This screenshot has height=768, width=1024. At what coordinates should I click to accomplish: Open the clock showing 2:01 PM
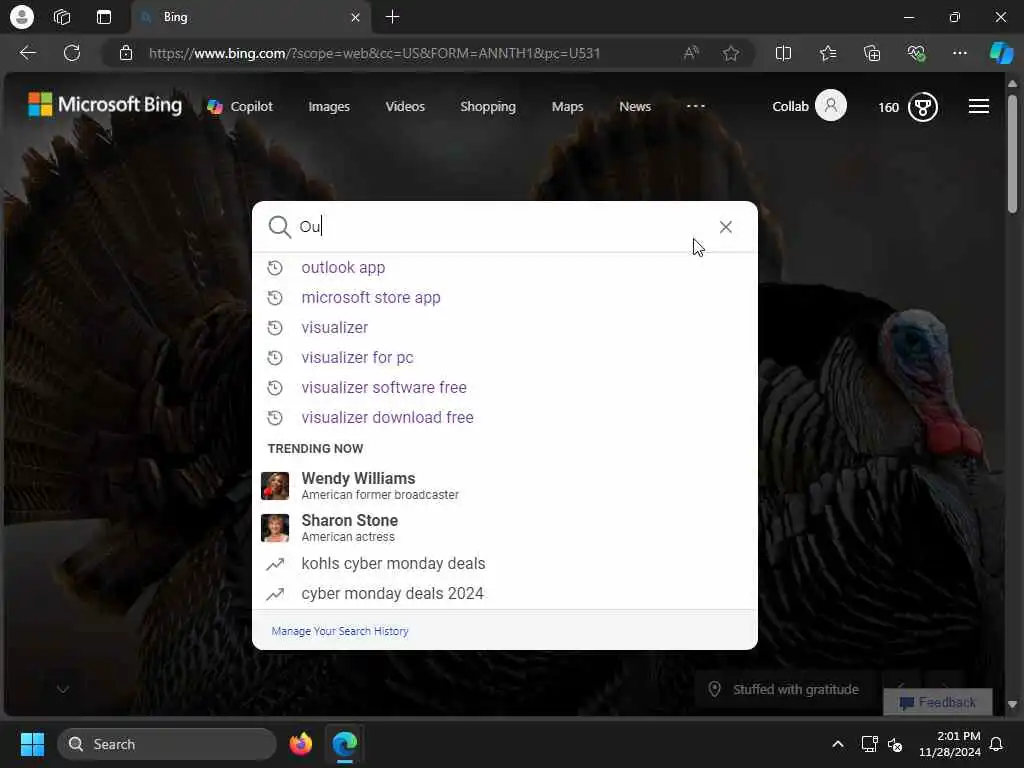click(950, 744)
